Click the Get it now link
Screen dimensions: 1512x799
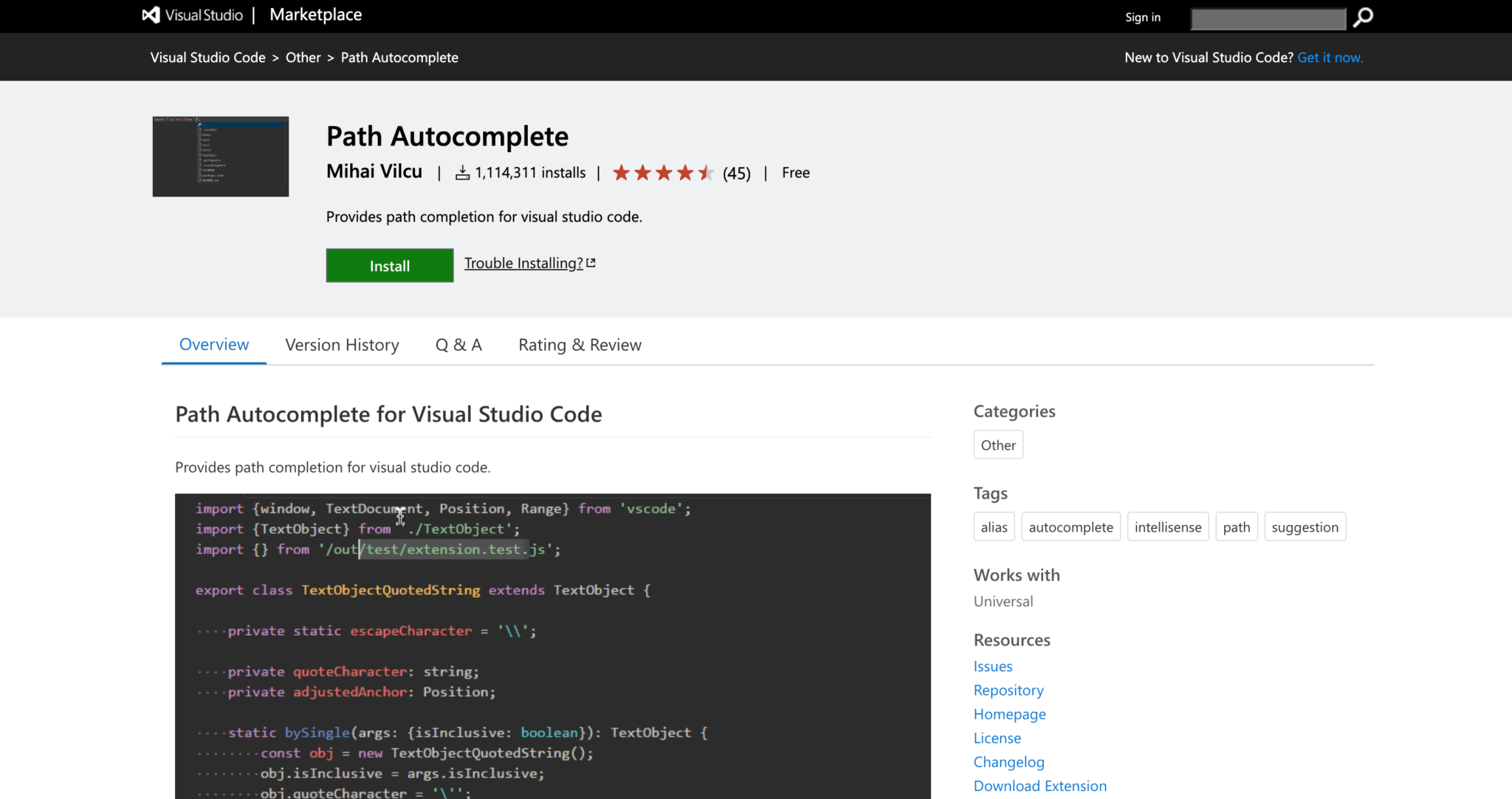tap(1330, 57)
